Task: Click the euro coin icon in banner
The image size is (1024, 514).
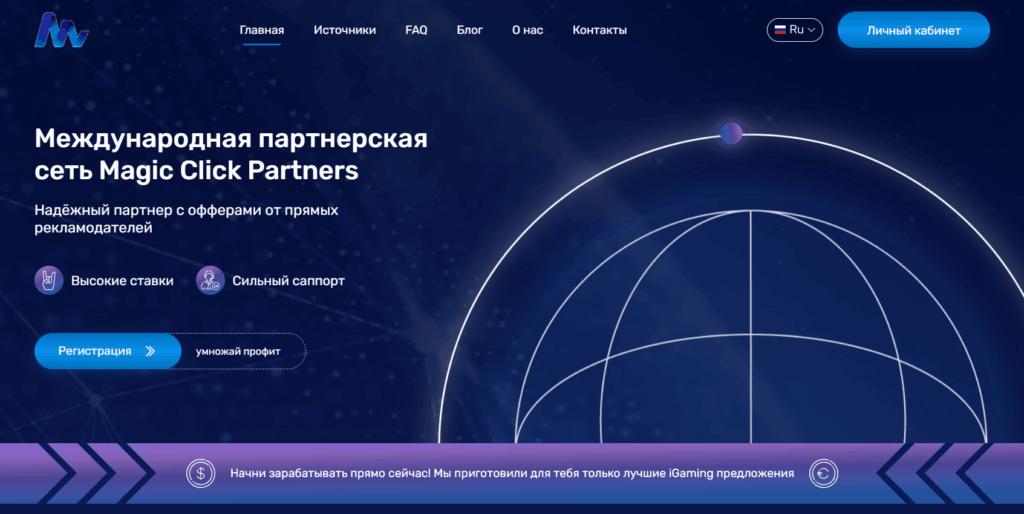Action: tap(824, 474)
